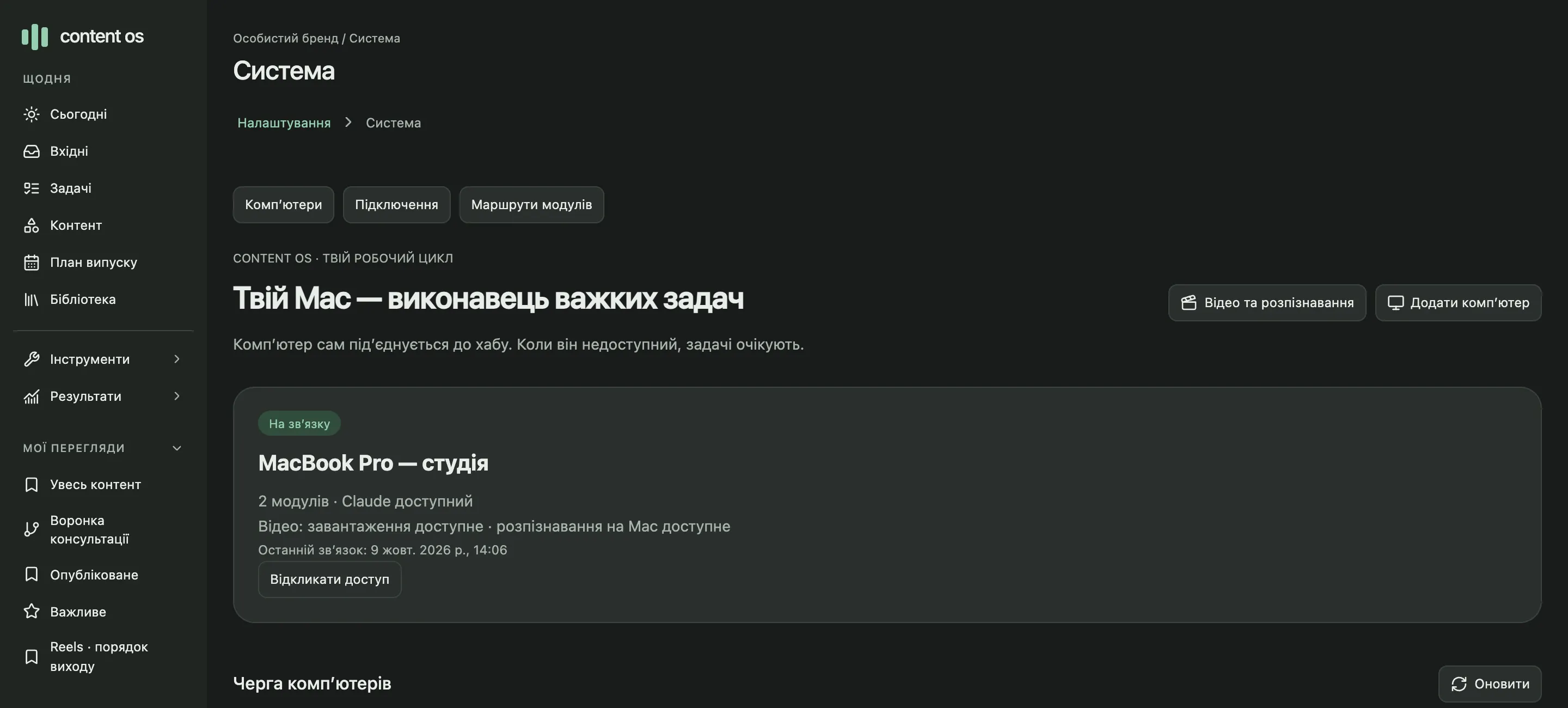Open the Увесь контент saved view
The height and width of the screenshot is (708, 1568).
click(x=103, y=485)
